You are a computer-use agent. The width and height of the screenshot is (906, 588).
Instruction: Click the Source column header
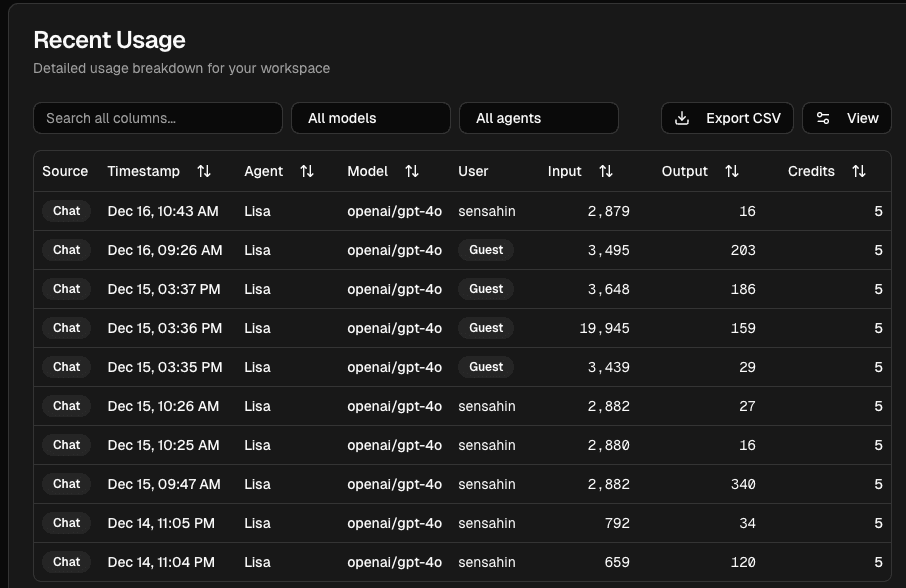pyautogui.click(x=65, y=171)
